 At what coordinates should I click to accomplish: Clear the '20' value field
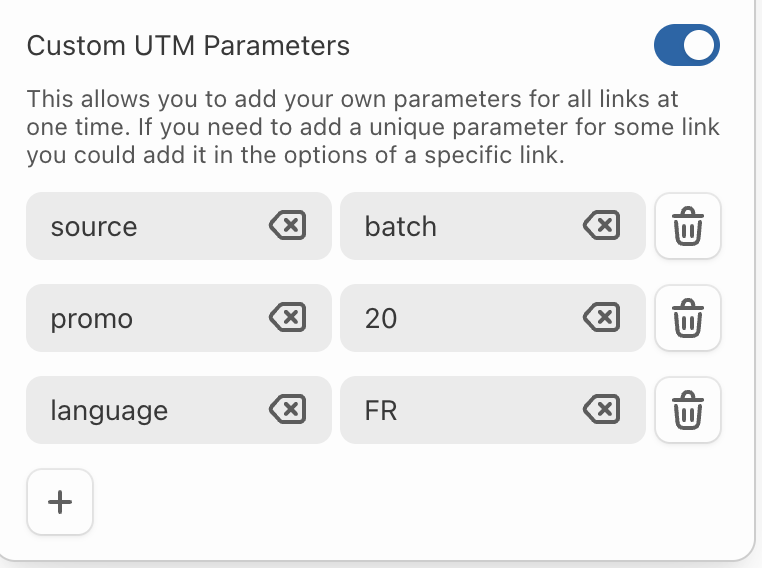point(601,318)
